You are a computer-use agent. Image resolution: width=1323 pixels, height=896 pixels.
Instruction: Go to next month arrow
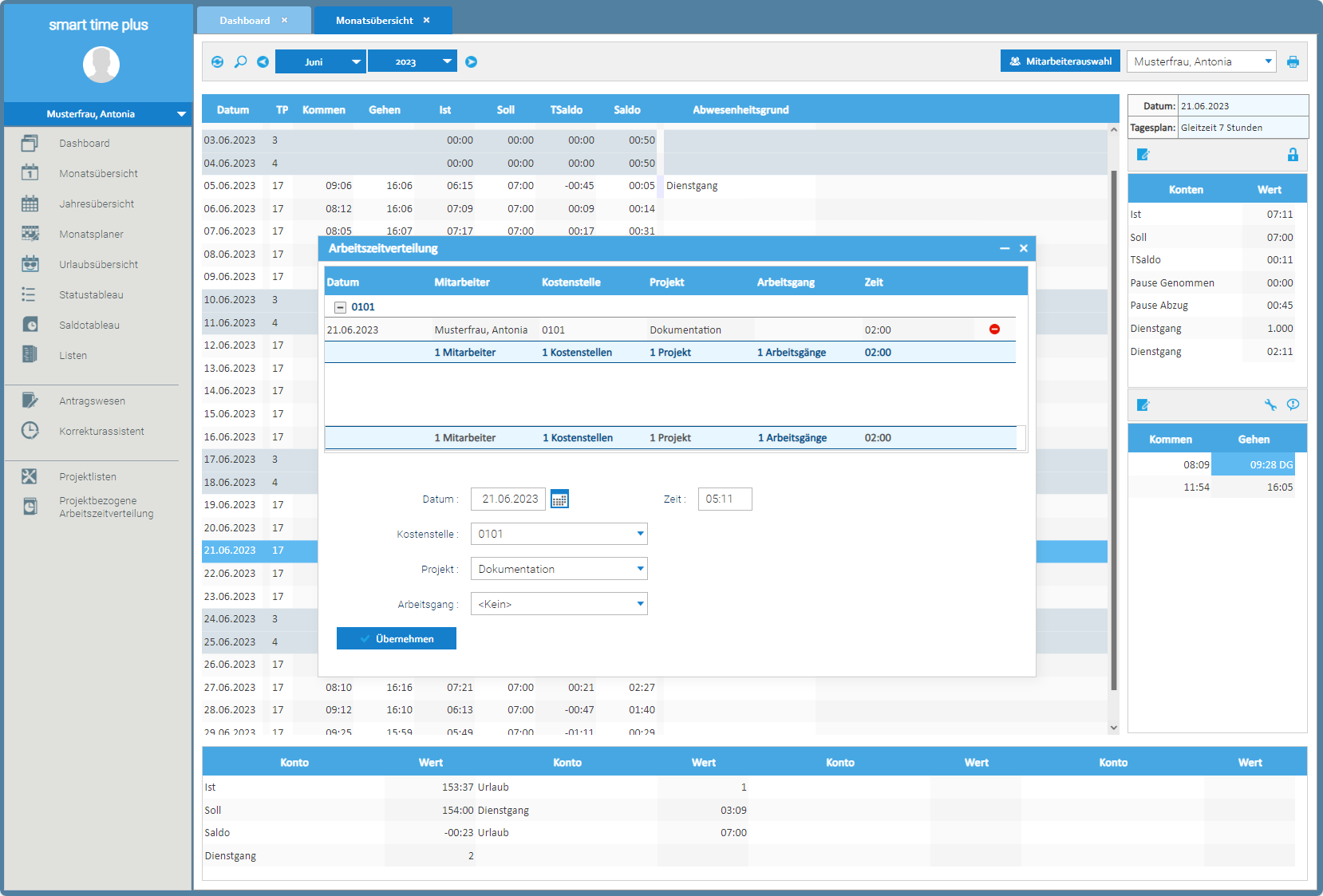pyautogui.click(x=471, y=61)
